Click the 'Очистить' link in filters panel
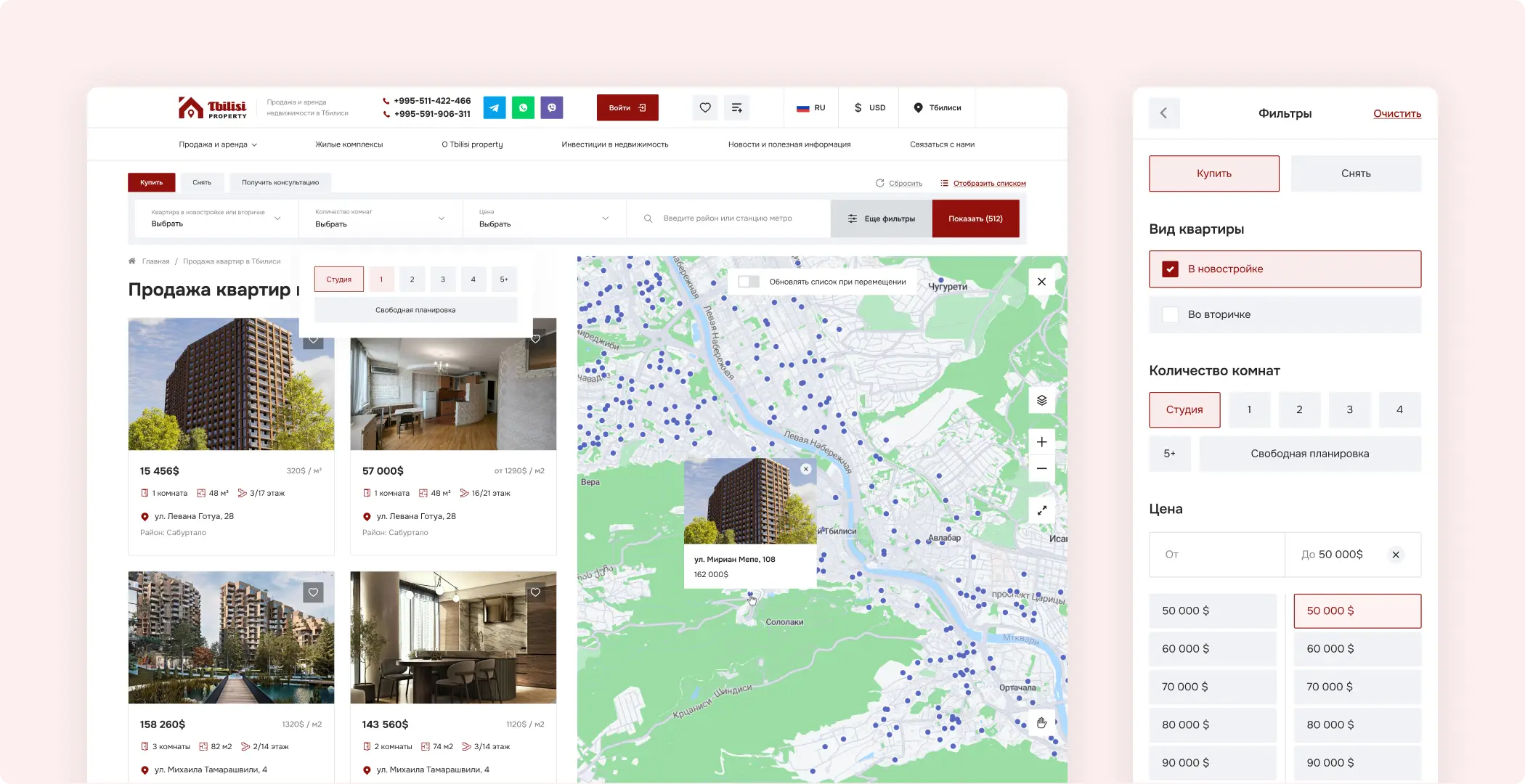This screenshot has height=784, width=1525. click(1396, 113)
